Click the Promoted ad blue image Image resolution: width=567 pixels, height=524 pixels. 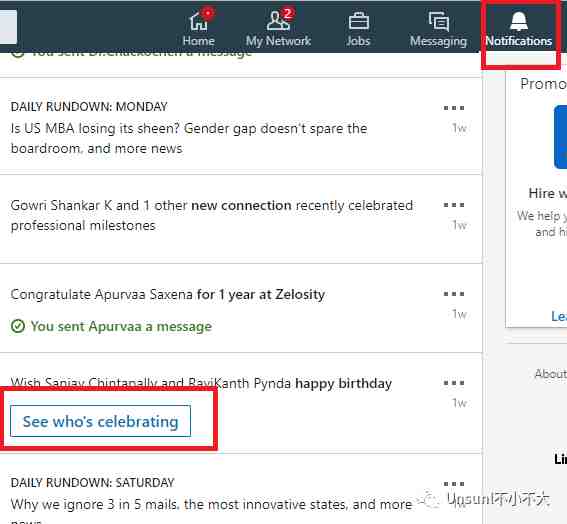click(x=560, y=137)
